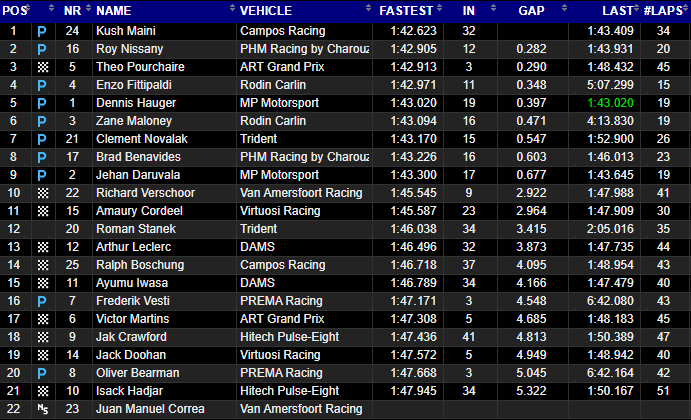Viewport: 691px width, 420px height.
Task: Click Dennis Hauger's pit P icon
Action: point(42,104)
